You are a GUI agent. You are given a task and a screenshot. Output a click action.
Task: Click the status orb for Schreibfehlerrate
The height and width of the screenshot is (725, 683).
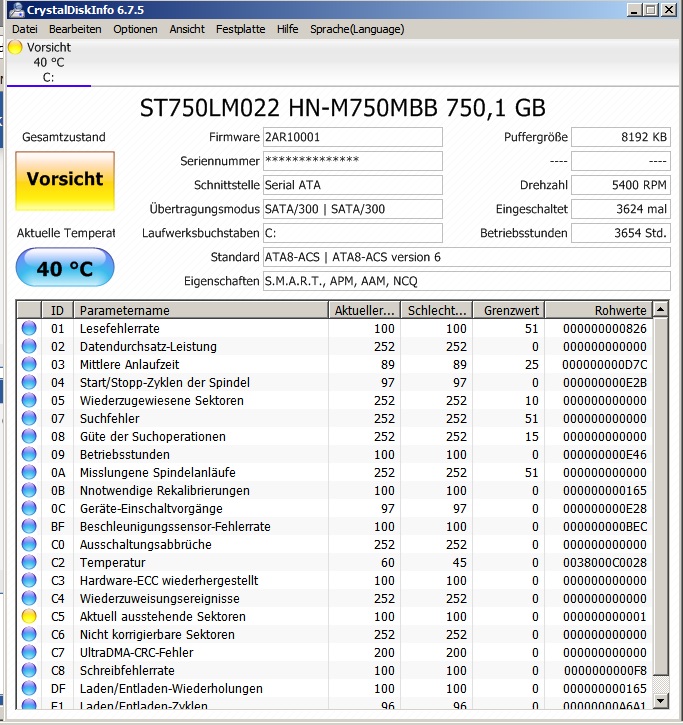[29, 671]
